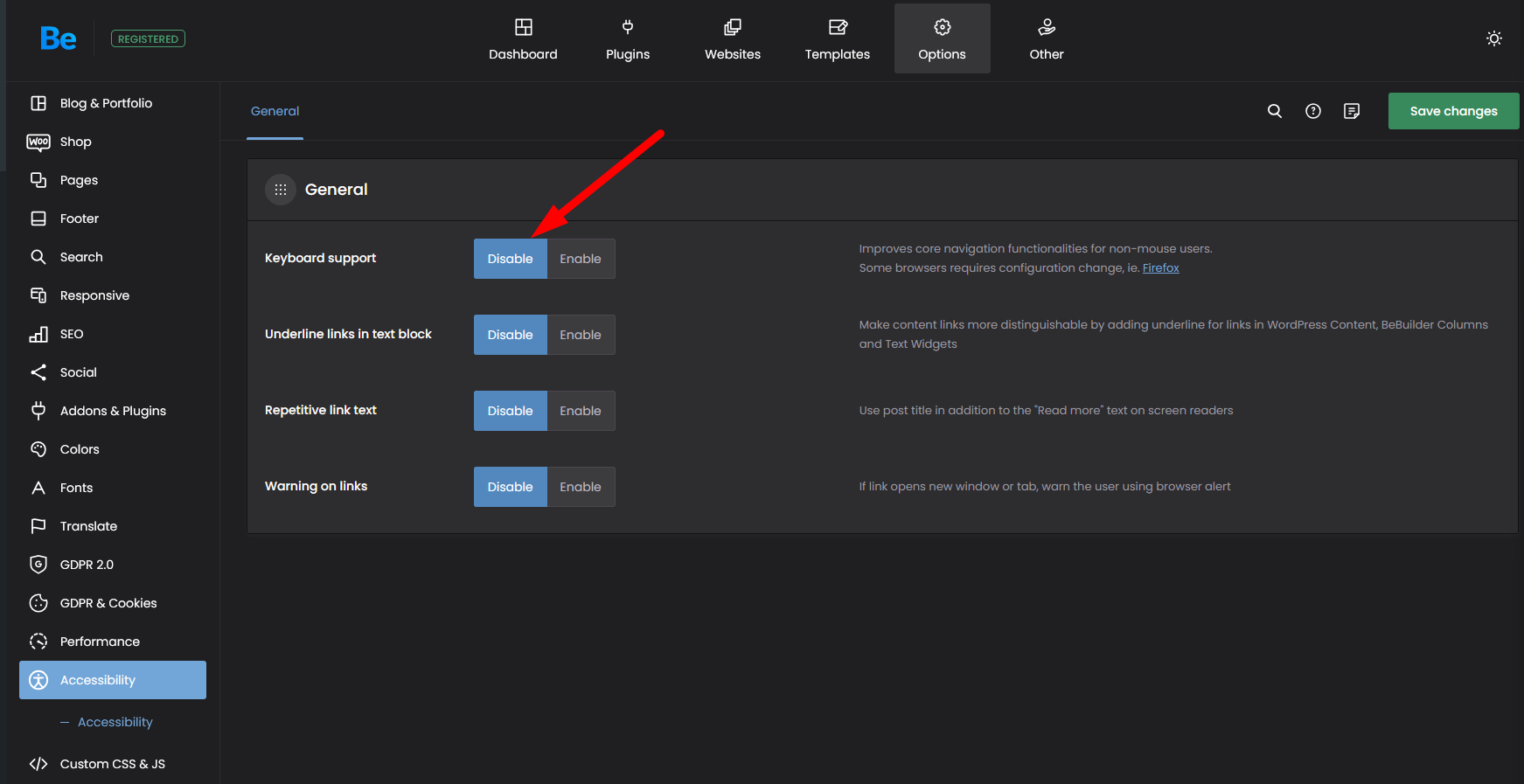Click the Addons & Plugins plug icon
The image size is (1524, 784).
pos(38,411)
